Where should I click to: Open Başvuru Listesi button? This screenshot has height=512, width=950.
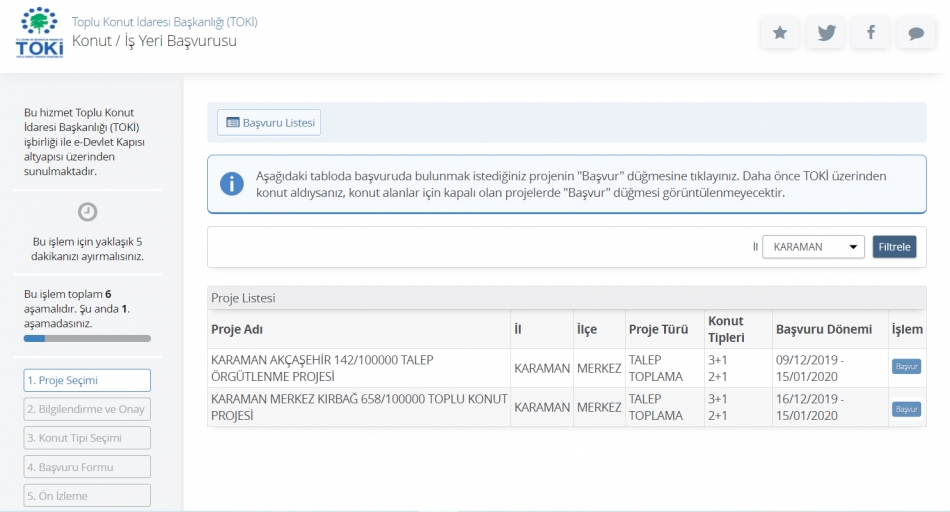(269, 122)
